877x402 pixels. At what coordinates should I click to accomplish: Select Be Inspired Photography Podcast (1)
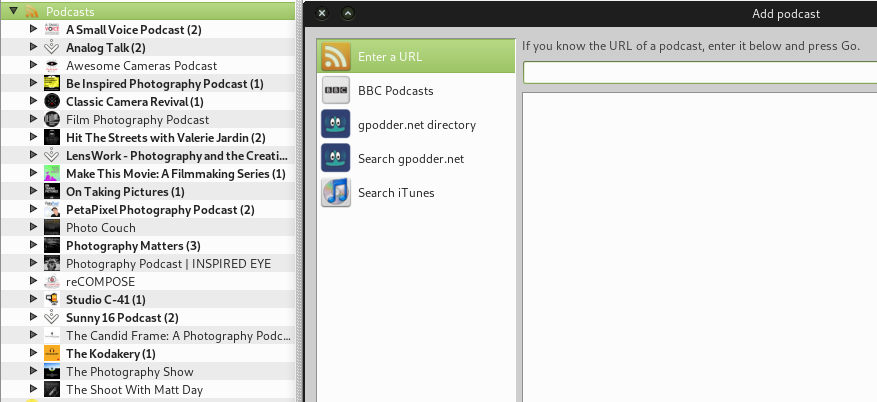pos(164,84)
